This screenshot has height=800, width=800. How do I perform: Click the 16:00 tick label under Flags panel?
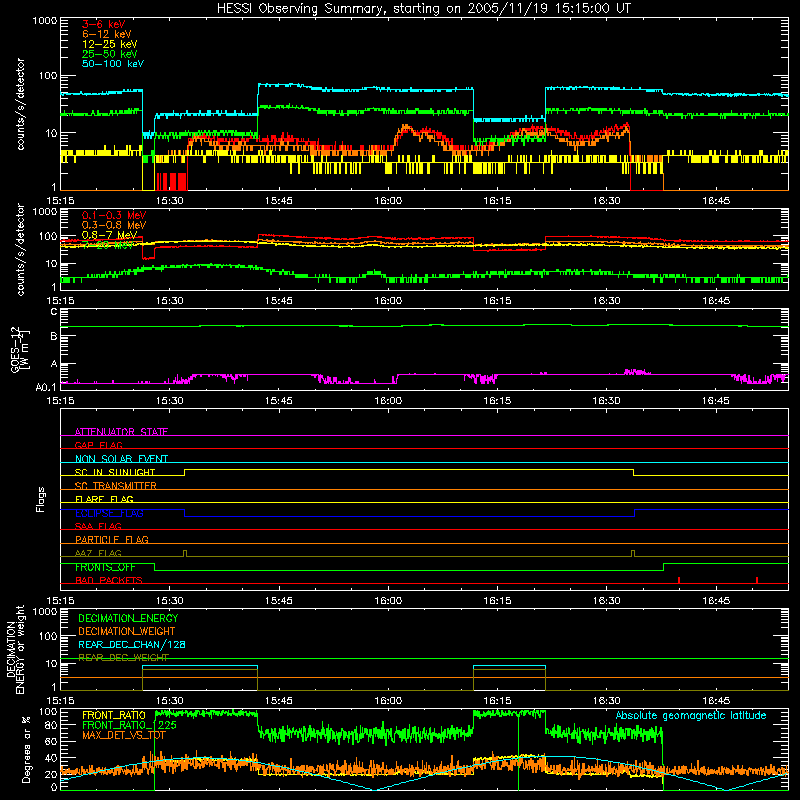tap(388, 601)
